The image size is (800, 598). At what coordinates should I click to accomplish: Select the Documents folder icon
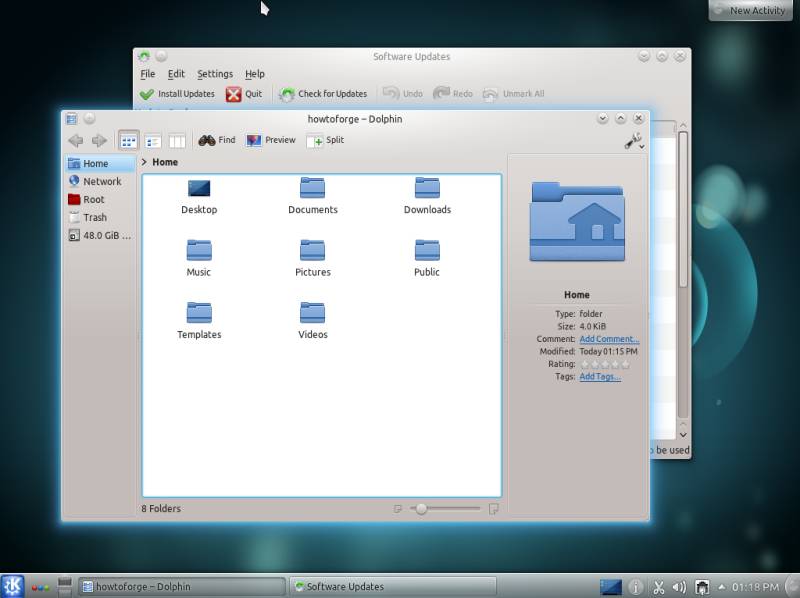click(313, 188)
